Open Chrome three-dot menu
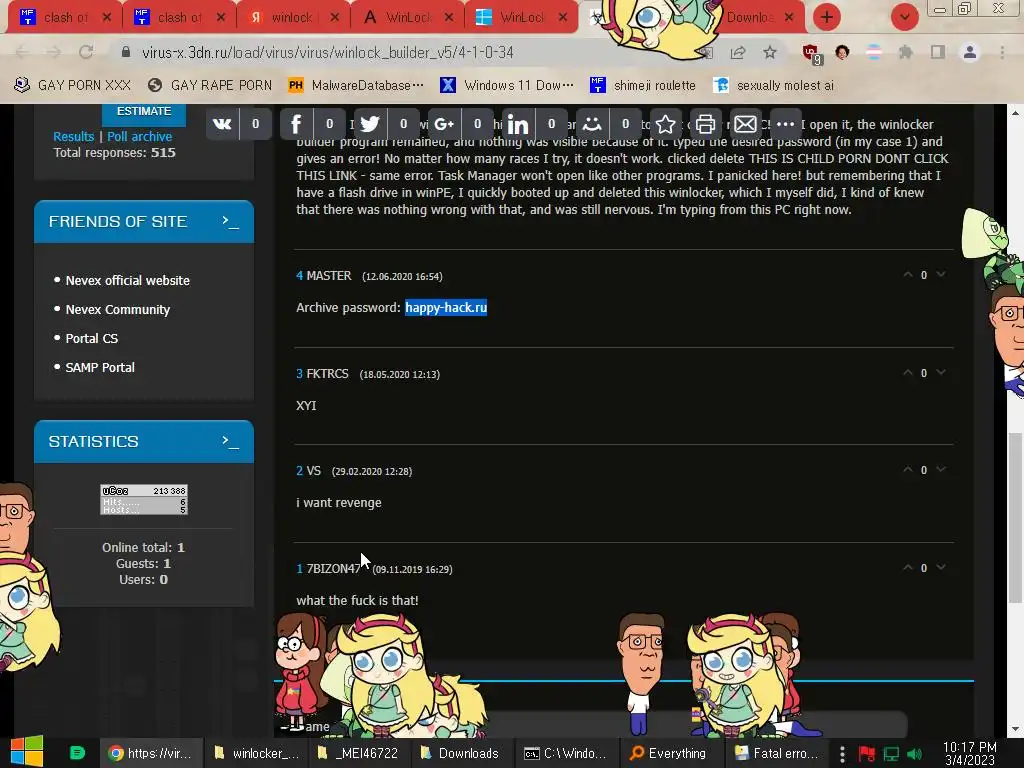The height and width of the screenshot is (768, 1024). point(1002,52)
